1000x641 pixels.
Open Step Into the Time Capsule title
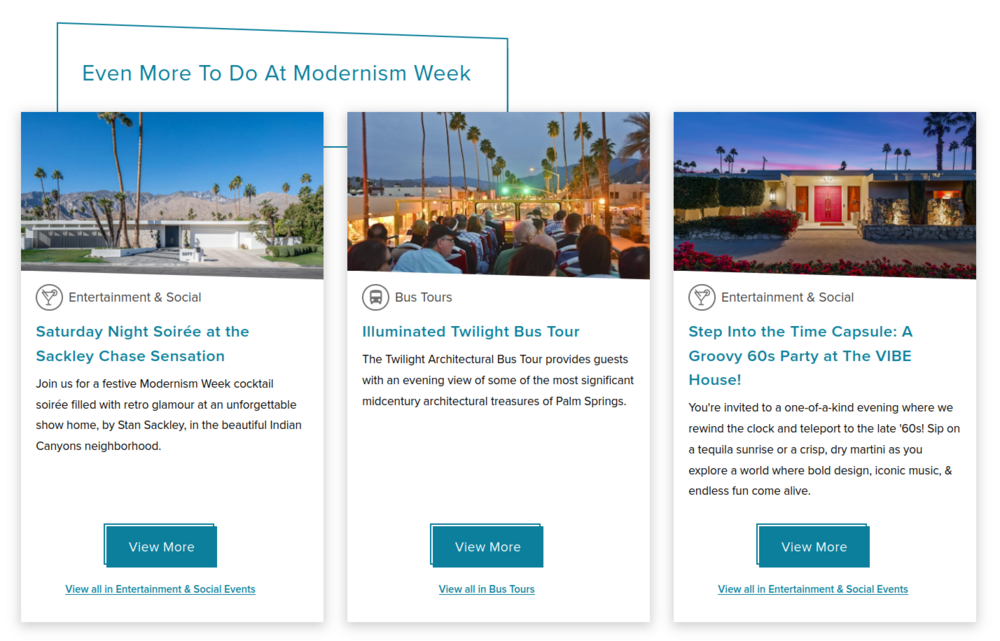tap(800, 355)
